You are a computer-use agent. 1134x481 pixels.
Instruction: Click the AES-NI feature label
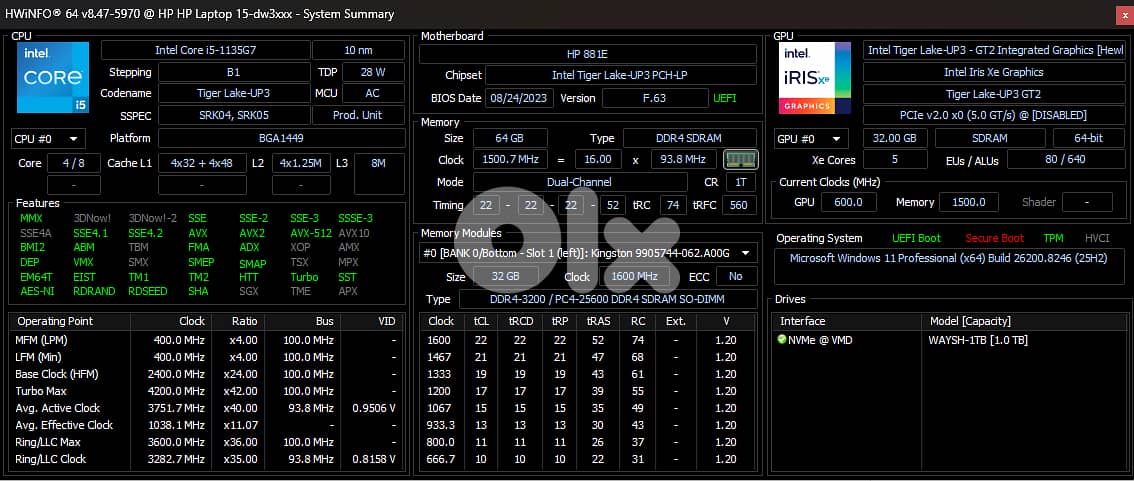[x=35, y=291]
